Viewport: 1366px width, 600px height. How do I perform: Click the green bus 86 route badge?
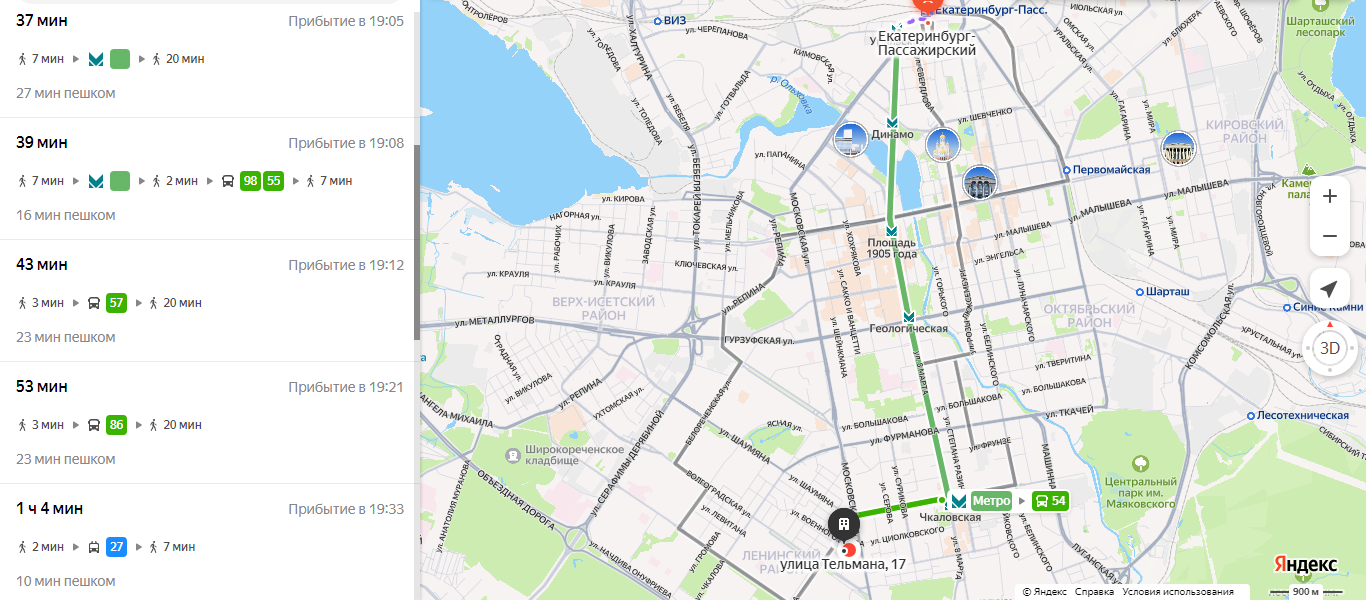click(117, 425)
